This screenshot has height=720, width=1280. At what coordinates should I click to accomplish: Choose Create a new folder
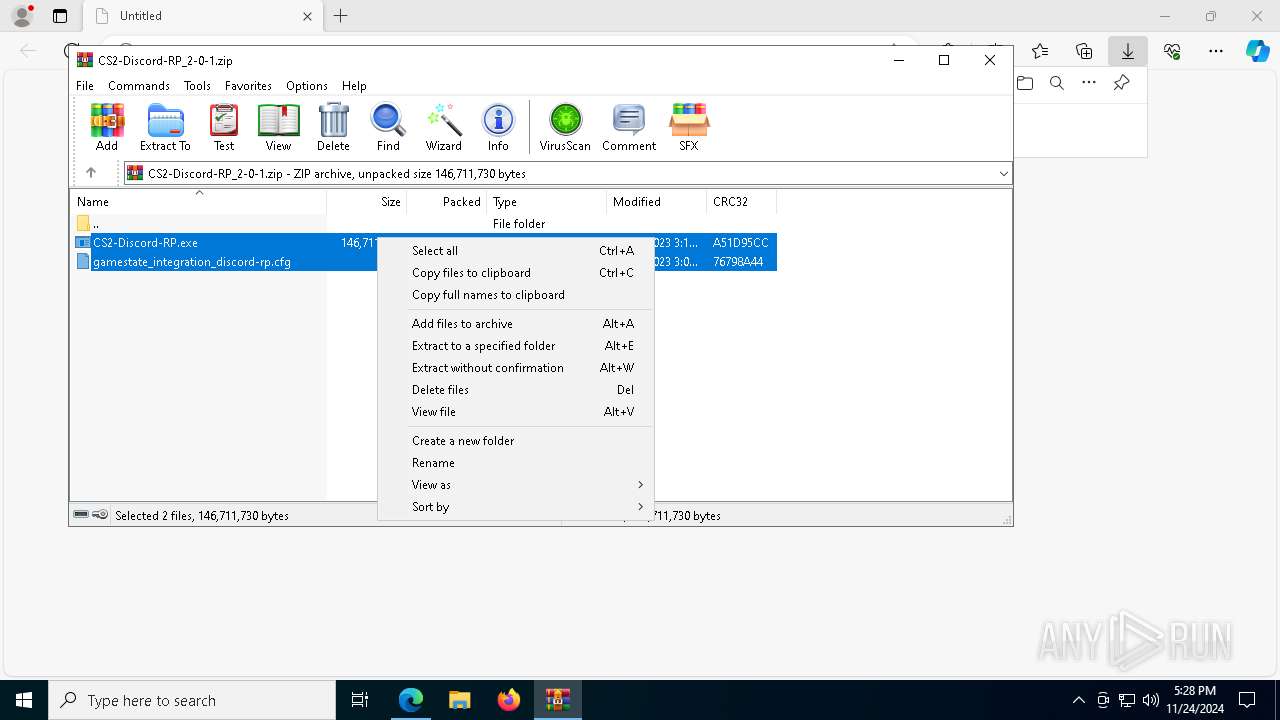pyautogui.click(x=515, y=441)
